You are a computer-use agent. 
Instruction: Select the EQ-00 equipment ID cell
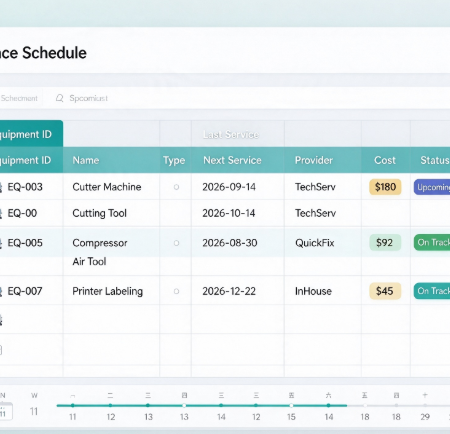(22, 213)
